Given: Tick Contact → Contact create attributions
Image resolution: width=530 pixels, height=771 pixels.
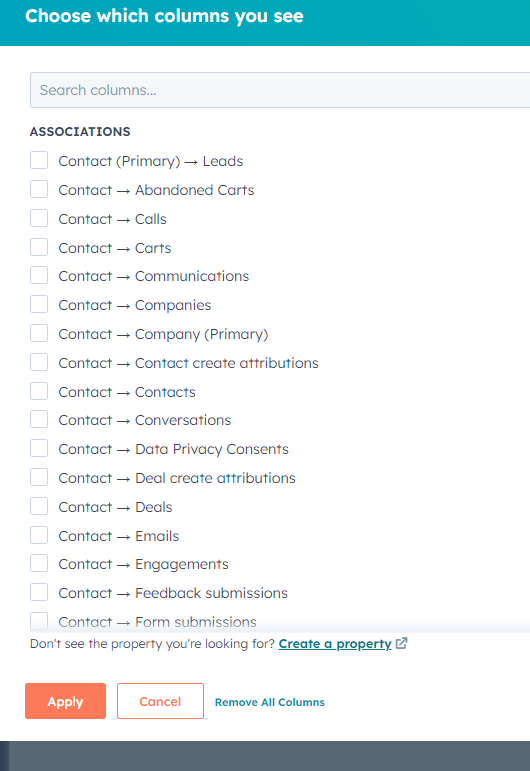Looking at the screenshot, I should click(39, 362).
